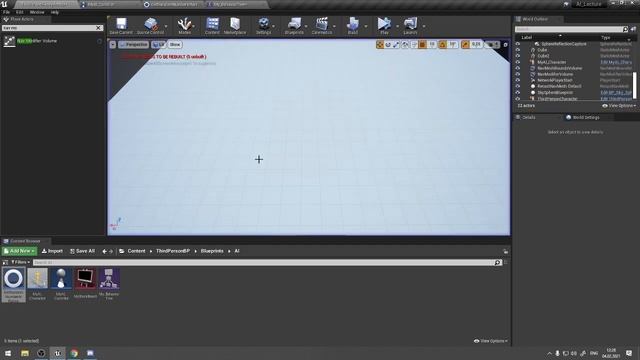This screenshot has width=640, height=360.
Task: Open the Help menu
Action: [x=55, y=12]
